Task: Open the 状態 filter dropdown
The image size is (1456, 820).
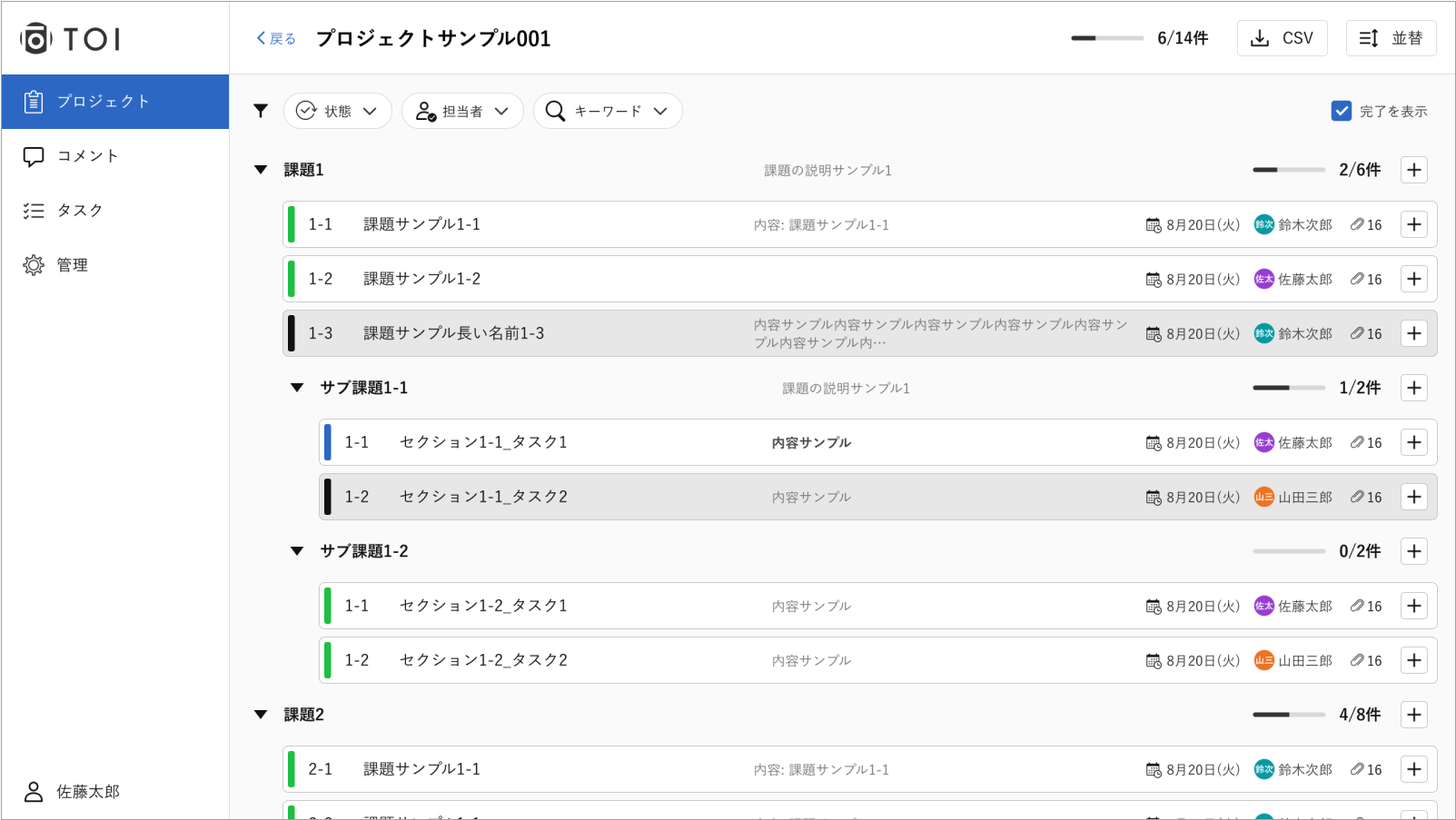Action: pos(337,111)
